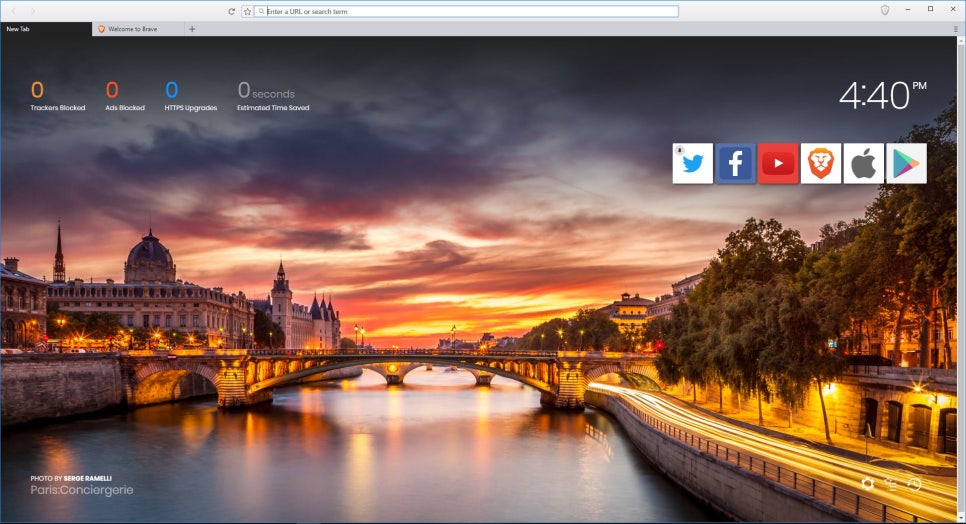Add a new tab with plus button
966x524 pixels.
[192, 29]
